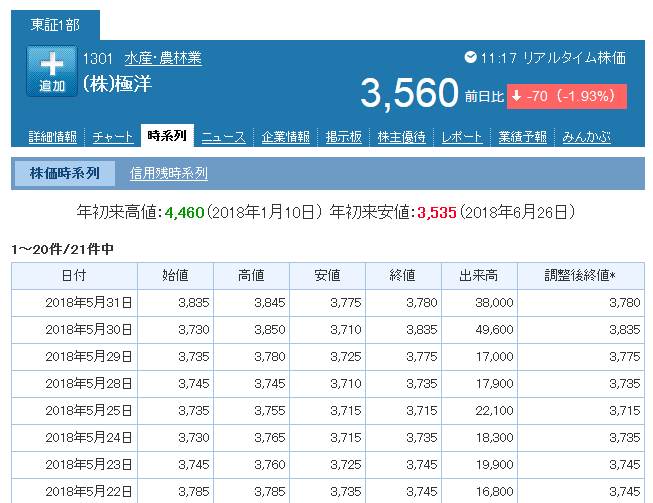Click the high price 3,755 on May 25
Image resolution: width=653 pixels, height=503 pixels.
point(270,411)
